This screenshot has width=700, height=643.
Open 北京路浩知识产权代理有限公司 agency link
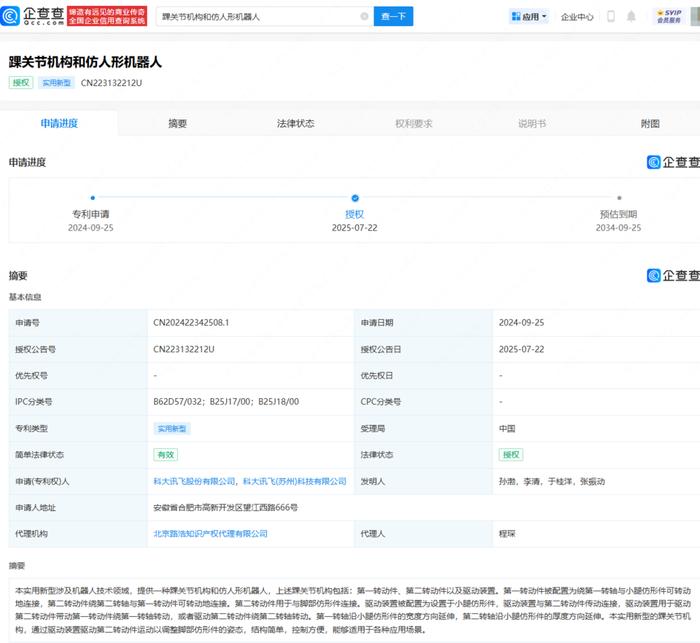[x=210, y=534]
